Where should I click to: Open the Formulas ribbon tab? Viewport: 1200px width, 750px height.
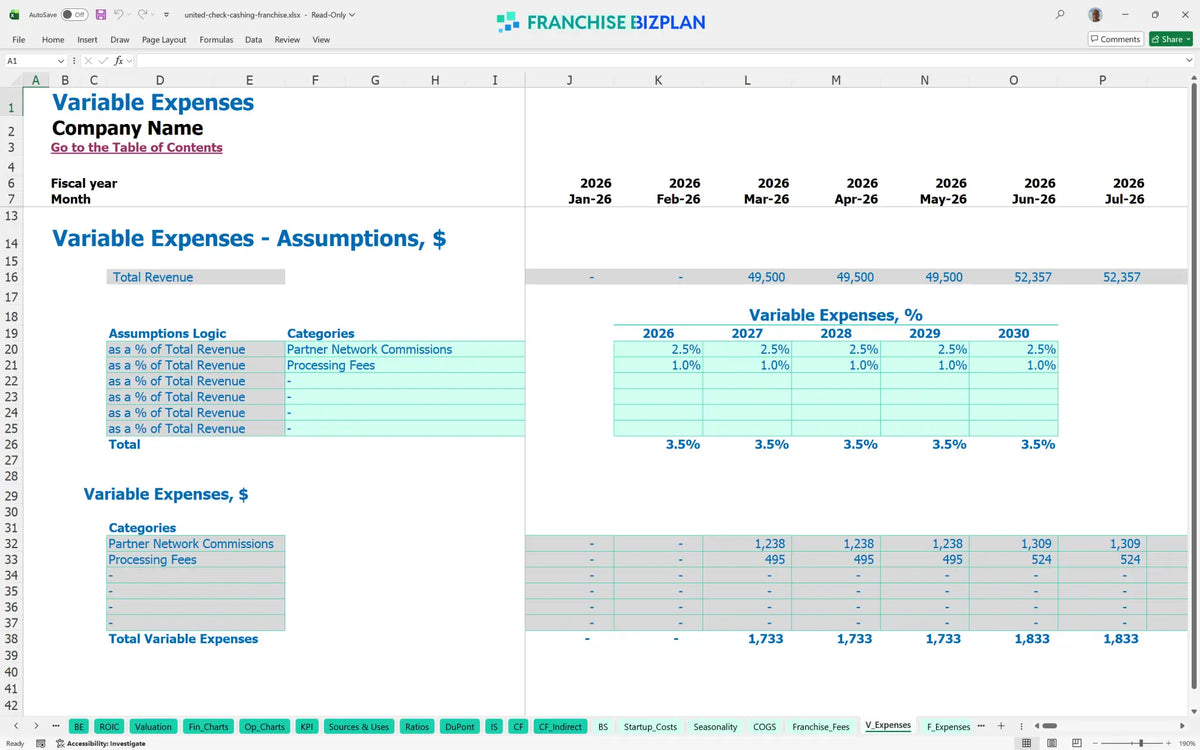(x=216, y=40)
